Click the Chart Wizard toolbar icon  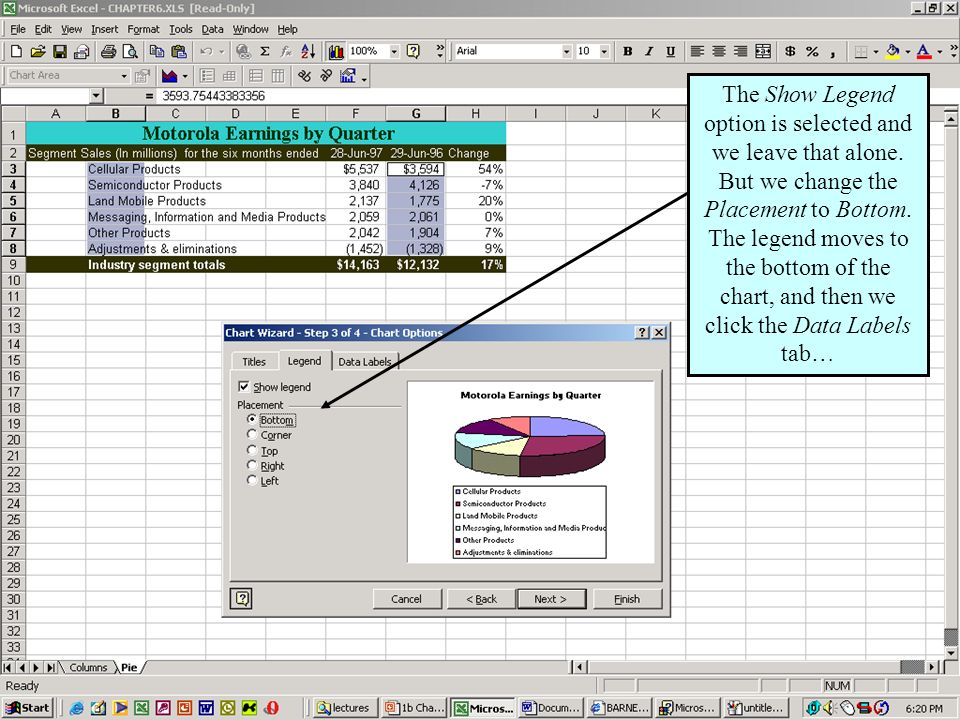coord(336,52)
